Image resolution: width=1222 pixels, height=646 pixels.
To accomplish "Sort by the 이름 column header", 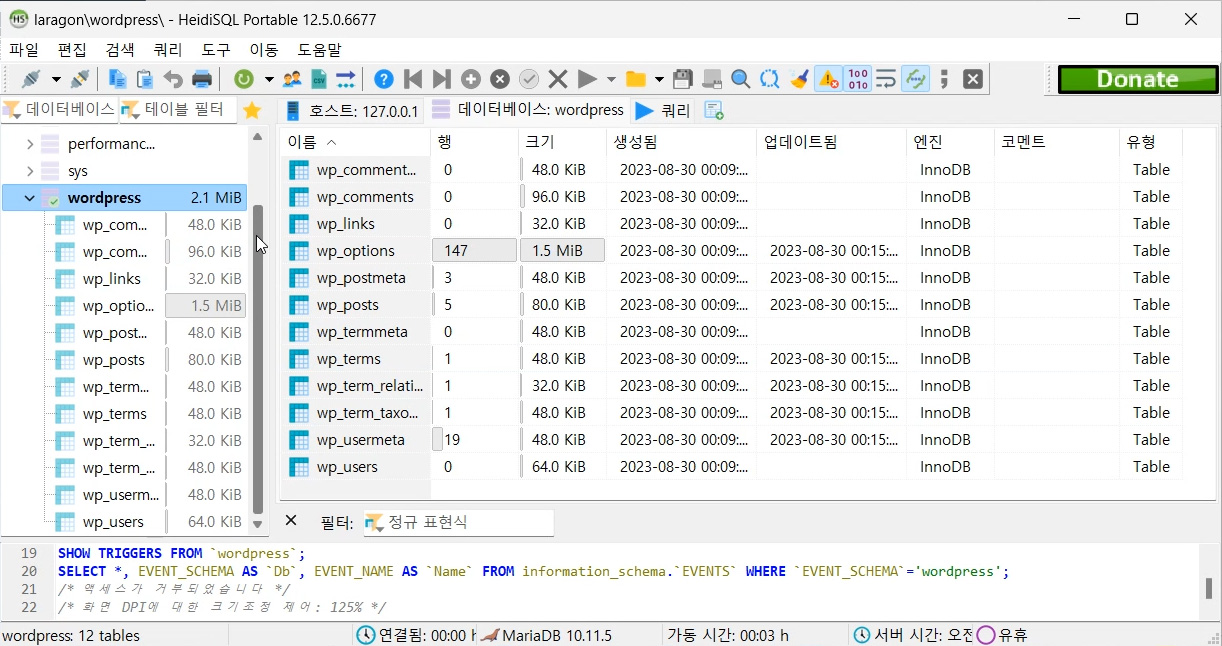I will [355, 142].
